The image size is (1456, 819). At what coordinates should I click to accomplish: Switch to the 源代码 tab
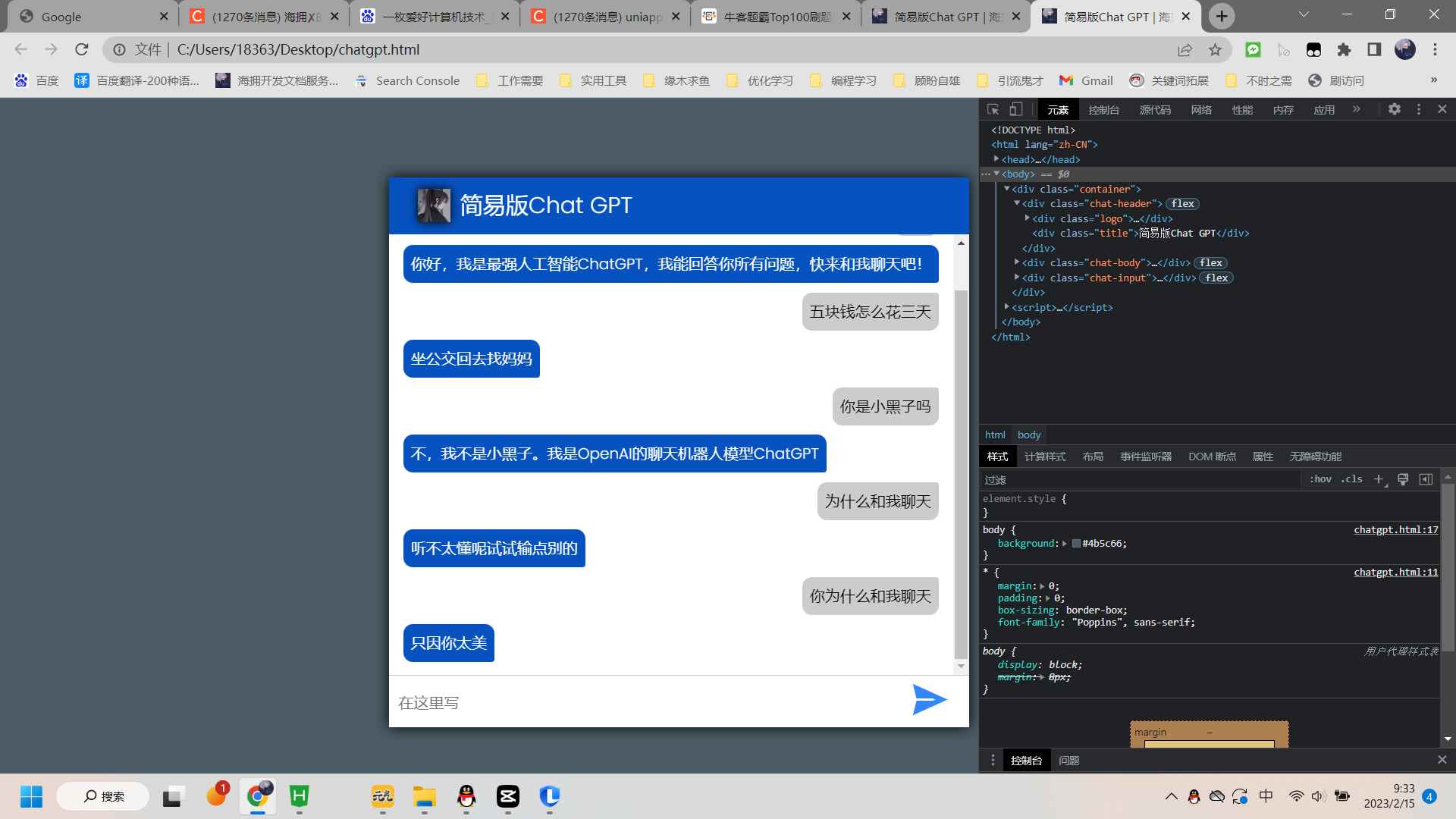point(1155,110)
